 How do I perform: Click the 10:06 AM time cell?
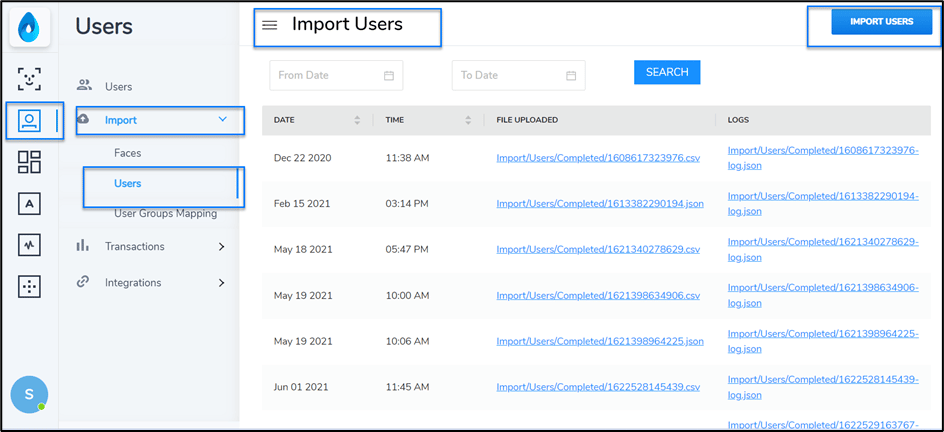(407, 341)
